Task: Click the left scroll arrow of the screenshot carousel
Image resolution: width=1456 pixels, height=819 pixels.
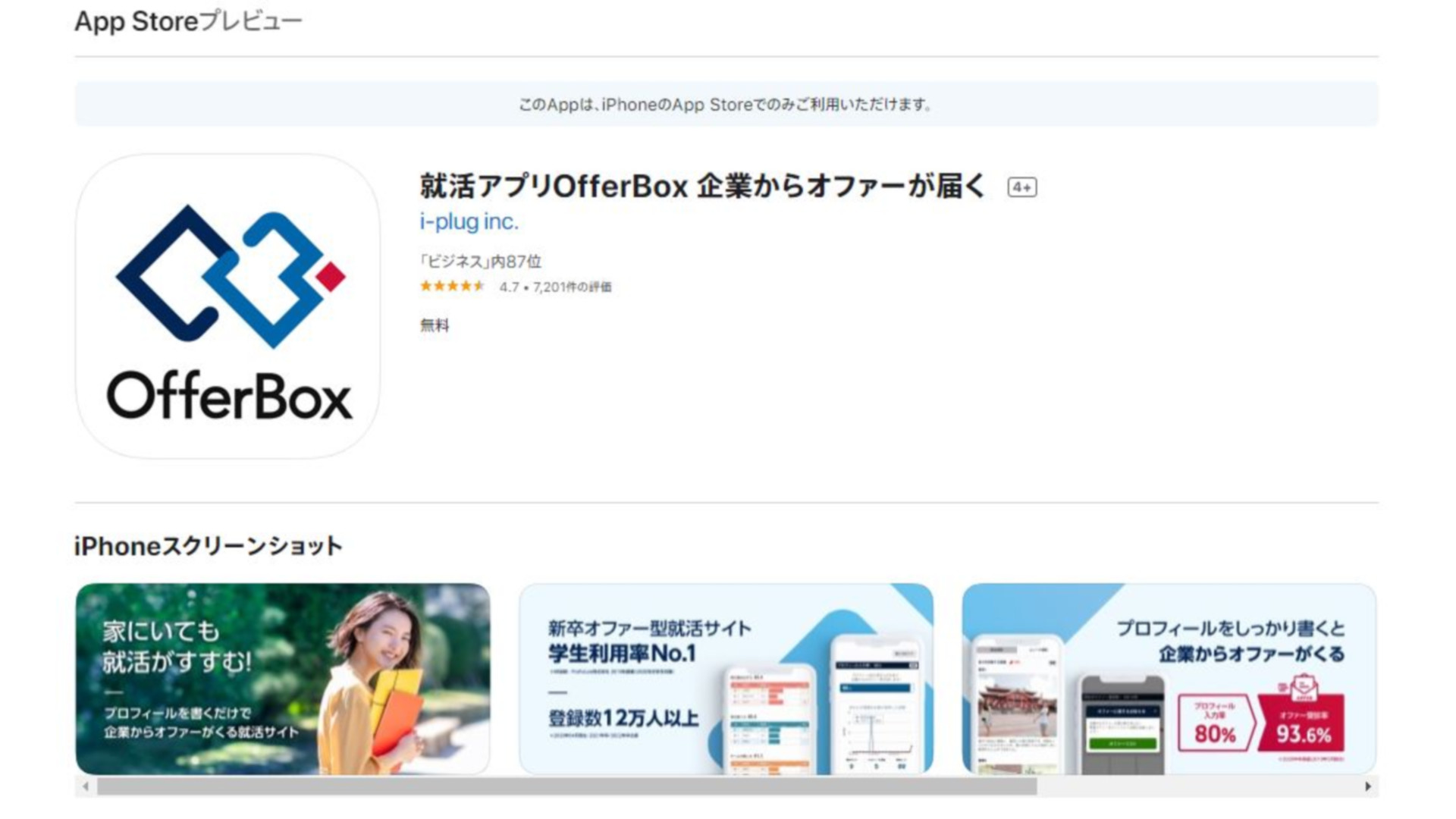Action: [x=86, y=786]
